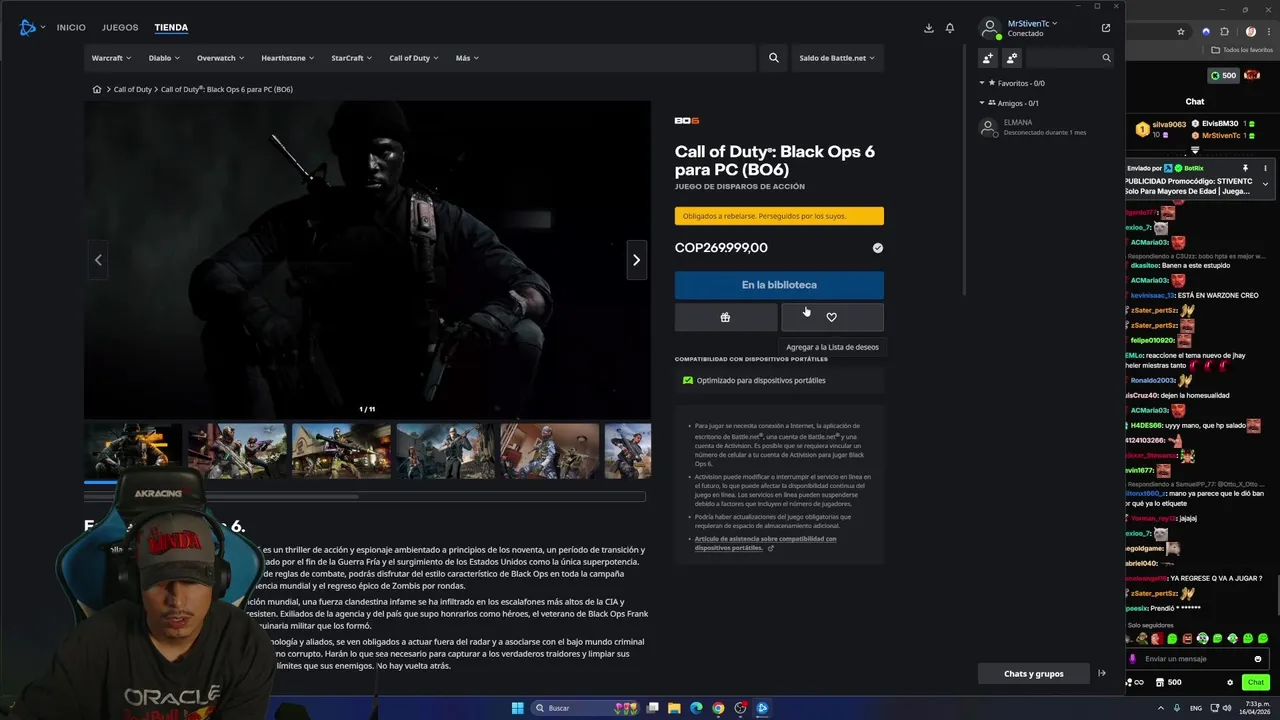Open Chrome profile avatar
The height and width of the screenshot is (720, 1280).
[1250, 32]
